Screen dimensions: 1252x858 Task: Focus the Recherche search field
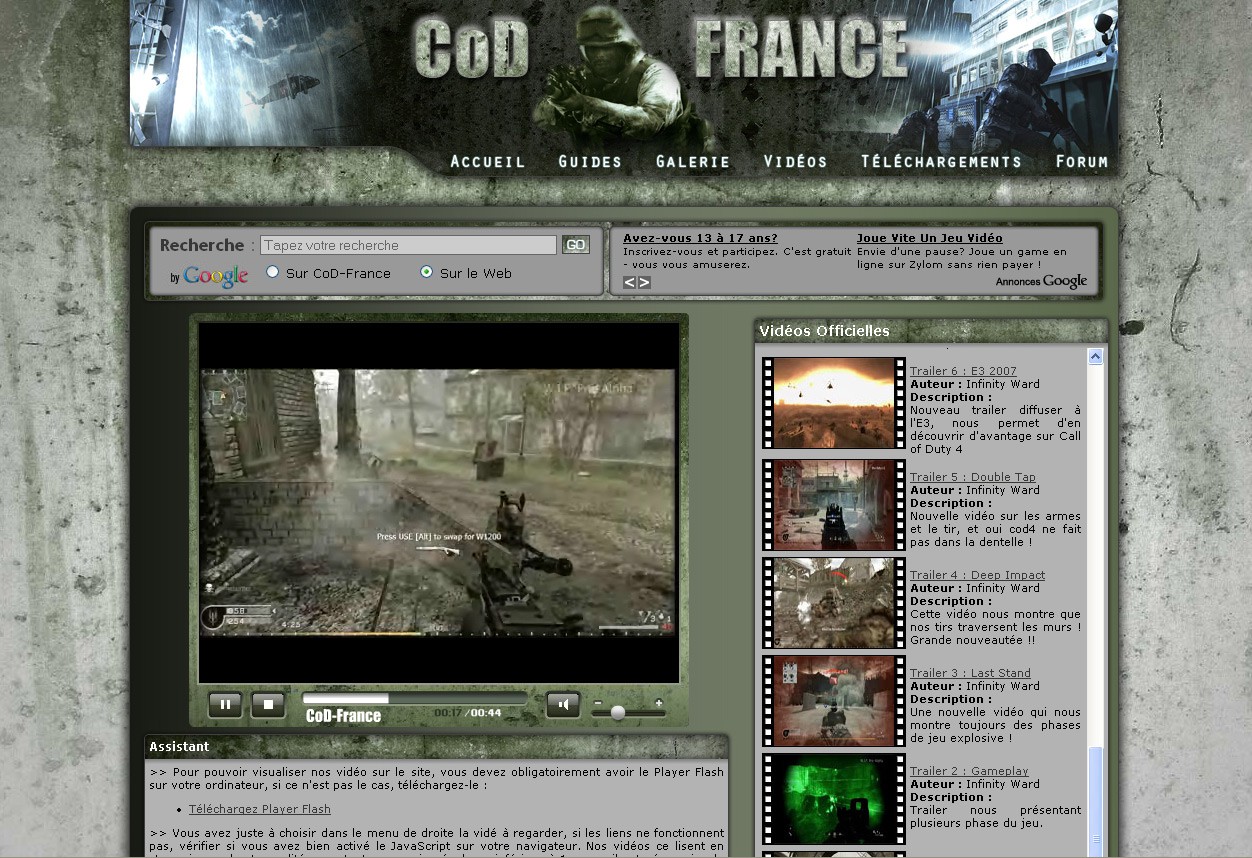click(408, 245)
